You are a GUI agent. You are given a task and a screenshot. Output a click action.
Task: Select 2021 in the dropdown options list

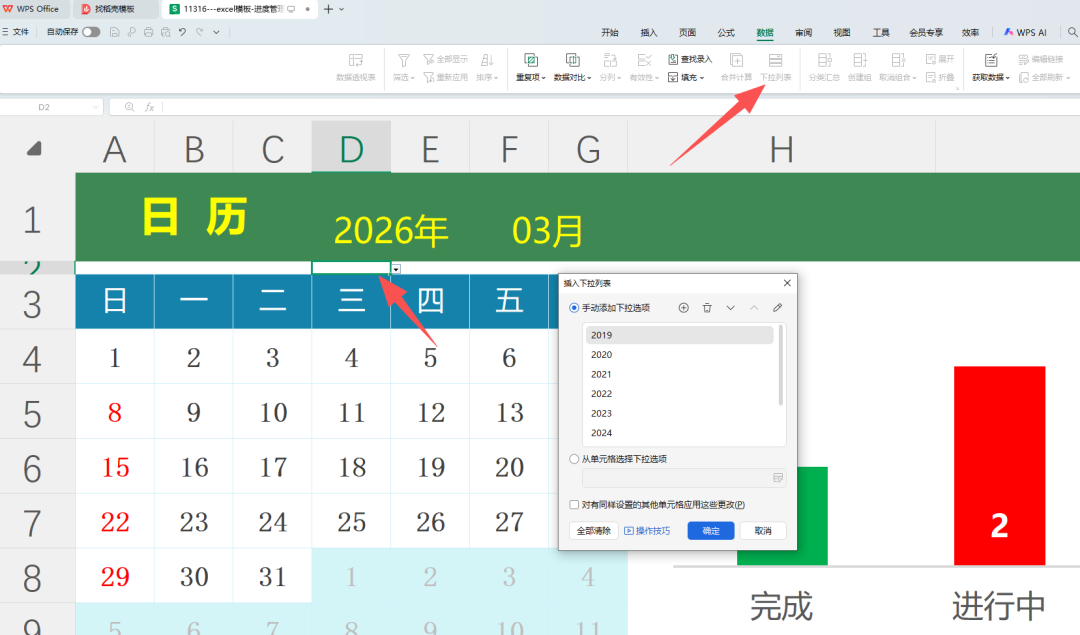[x=601, y=374]
